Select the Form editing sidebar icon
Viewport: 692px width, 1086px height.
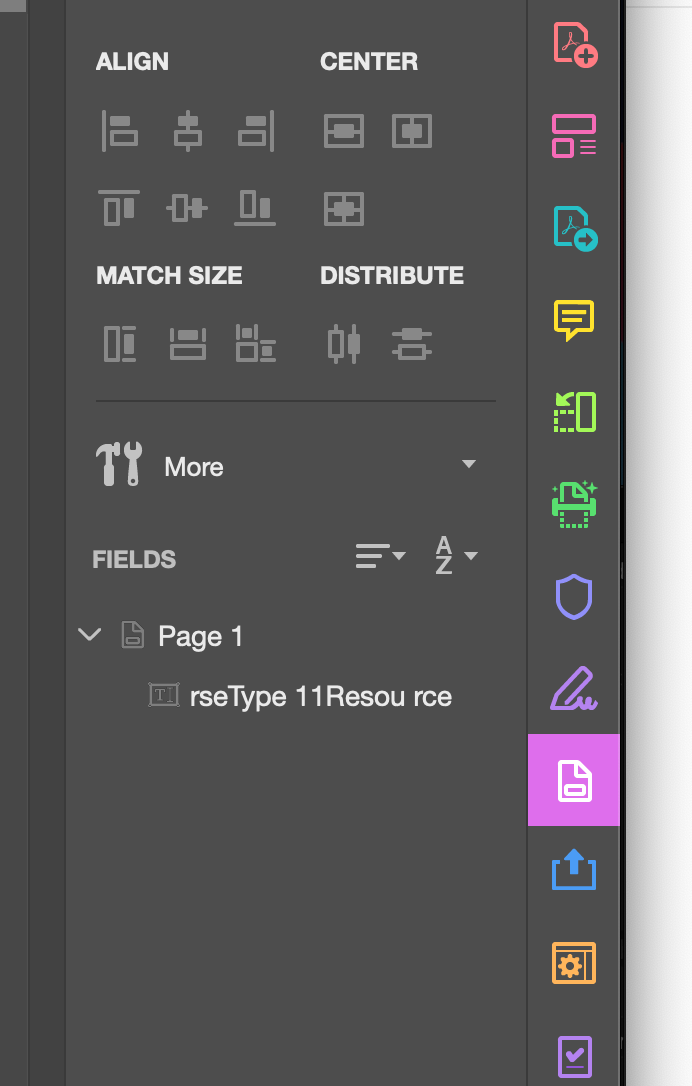point(573,780)
